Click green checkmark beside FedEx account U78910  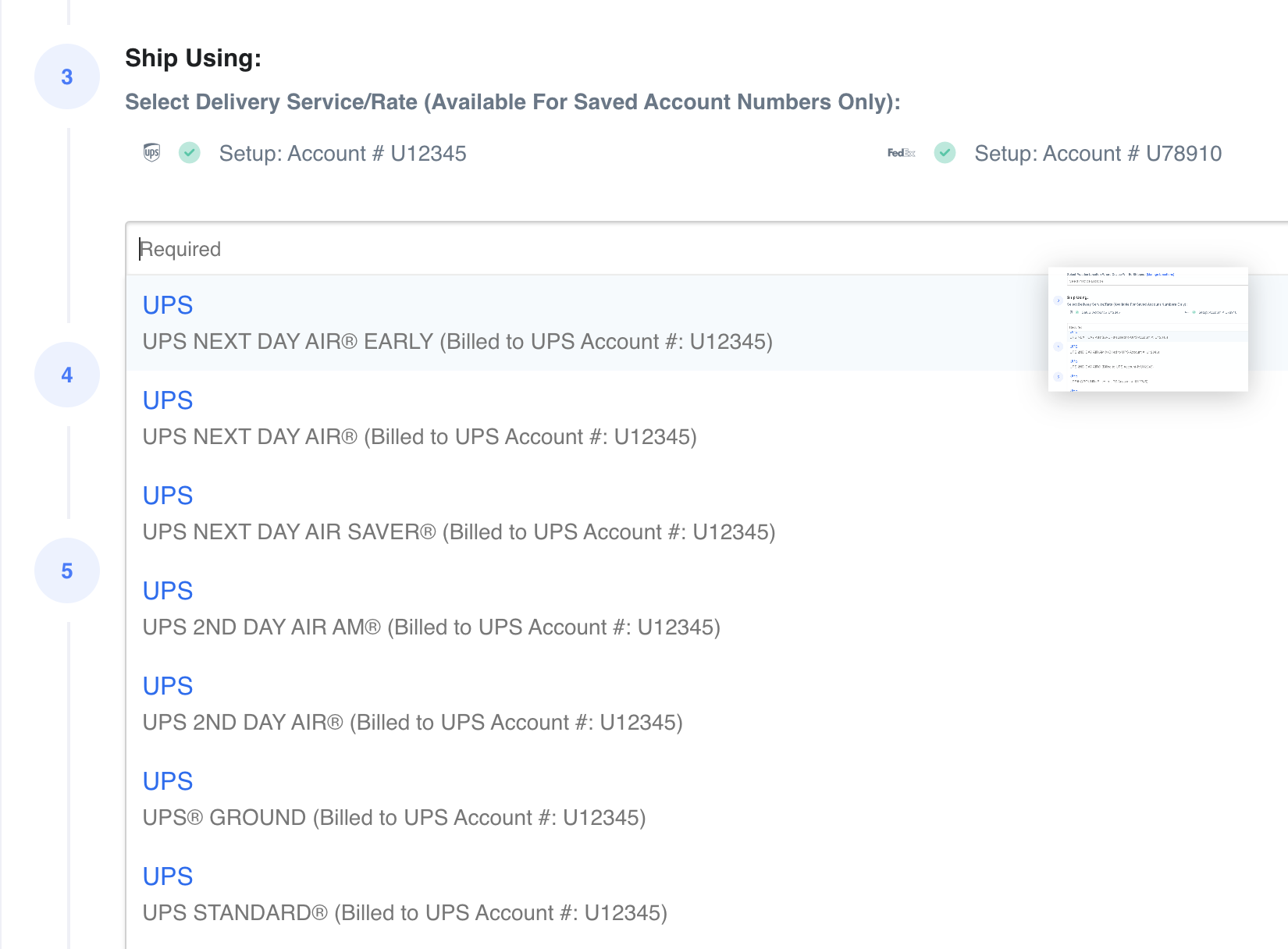[x=945, y=153]
